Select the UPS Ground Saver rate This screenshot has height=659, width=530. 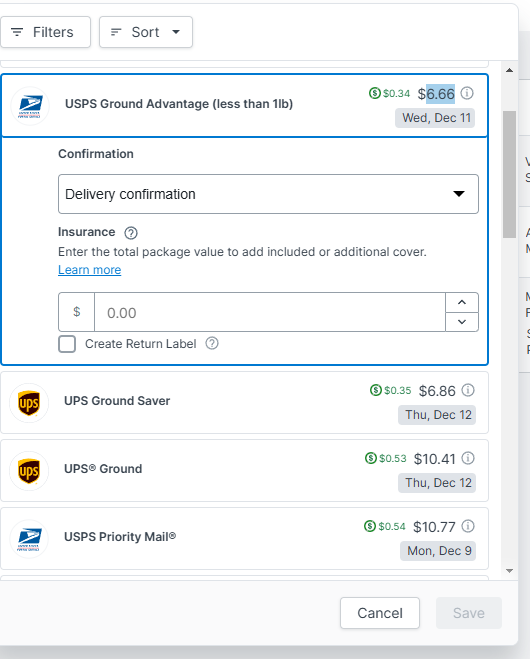(x=244, y=403)
